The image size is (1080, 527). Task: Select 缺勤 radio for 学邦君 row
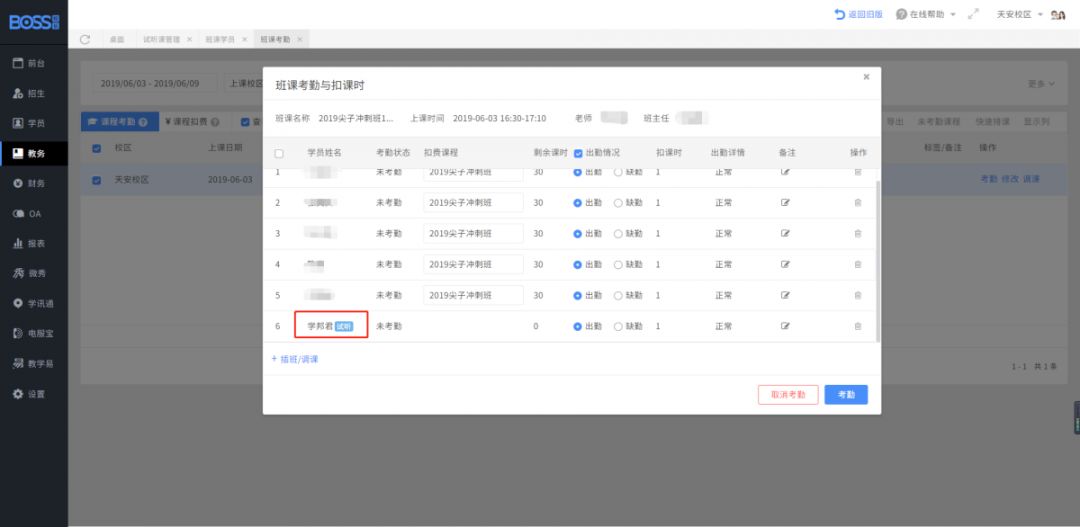click(x=618, y=326)
